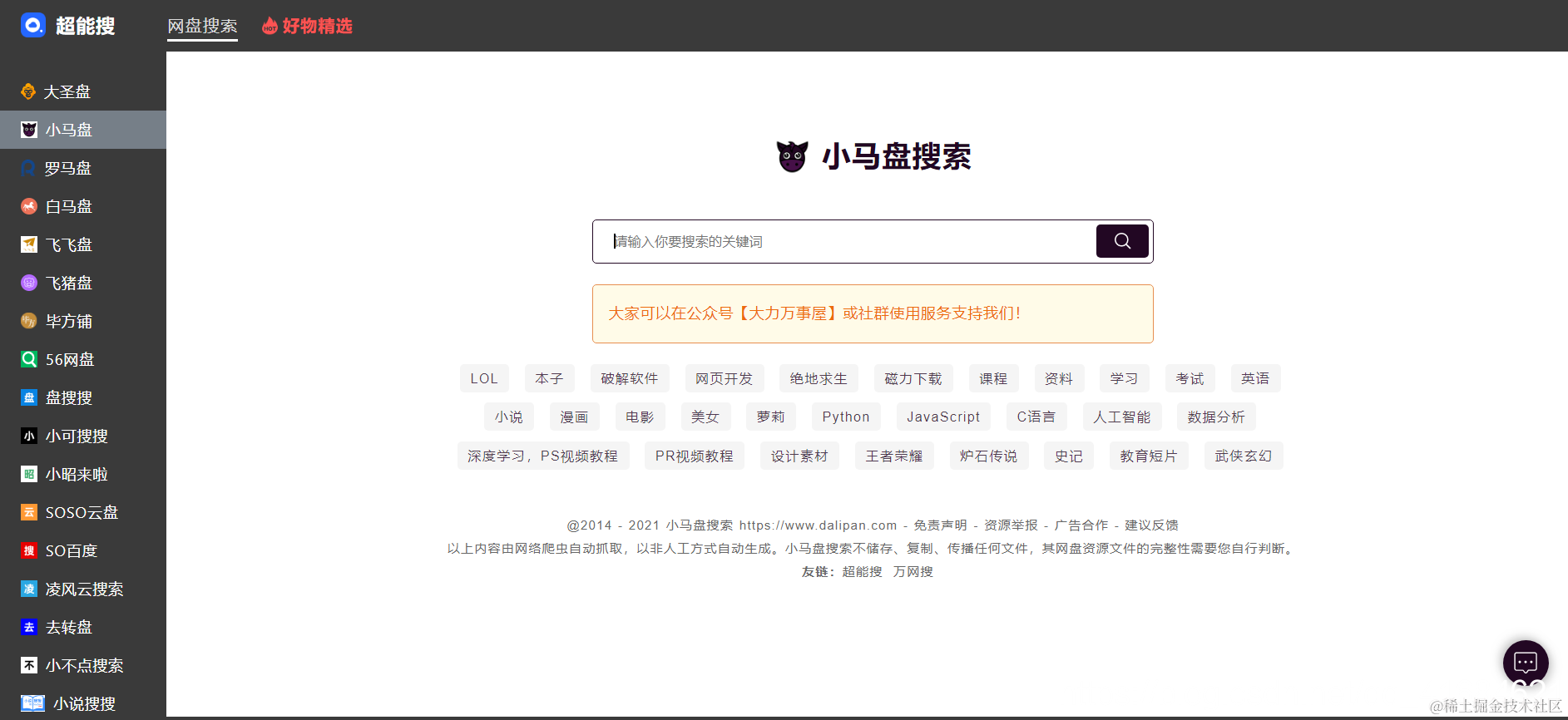Click the 超能搜 logo icon
The width and height of the screenshot is (1568, 720).
pyautogui.click(x=33, y=26)
